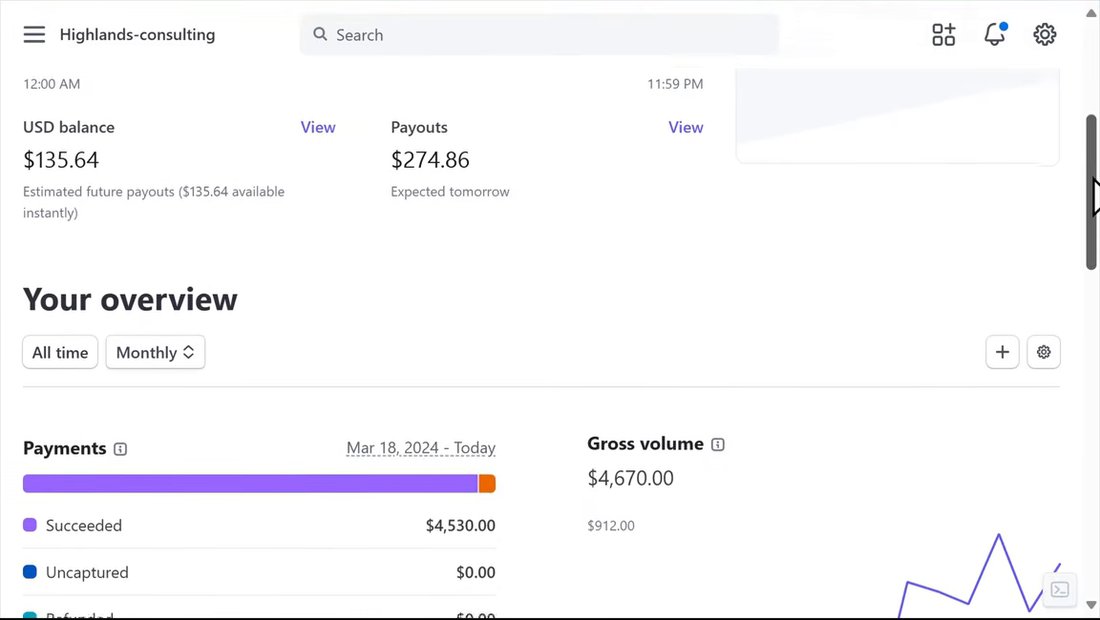Click the 11:59 PM time label
The image size is (1100, 620).
click(x=675, y=84)
